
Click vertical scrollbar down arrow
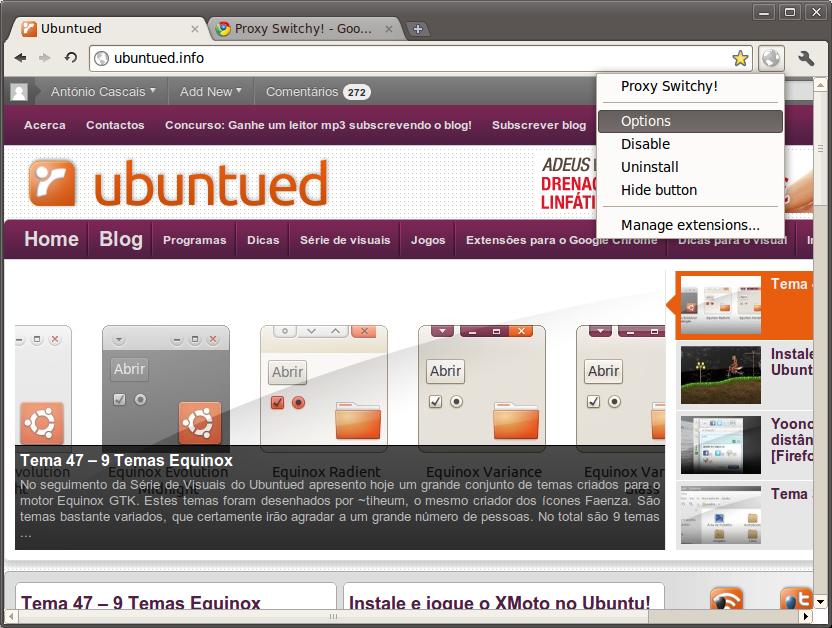pos(820,601)
